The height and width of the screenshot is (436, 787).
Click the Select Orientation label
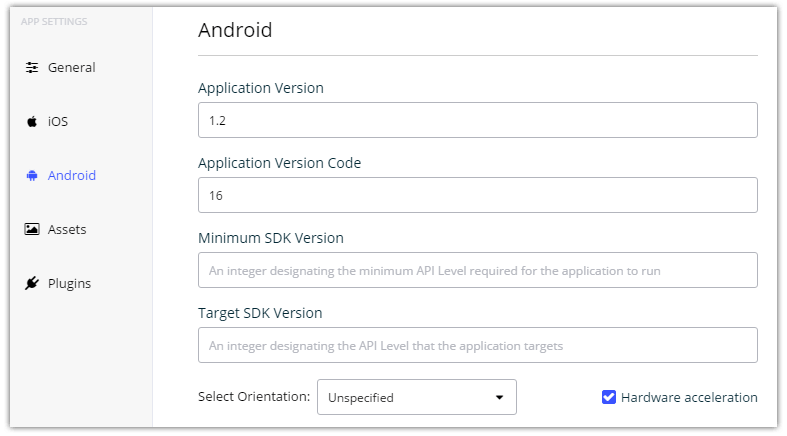pyautogui.click(x=254, y=396)
